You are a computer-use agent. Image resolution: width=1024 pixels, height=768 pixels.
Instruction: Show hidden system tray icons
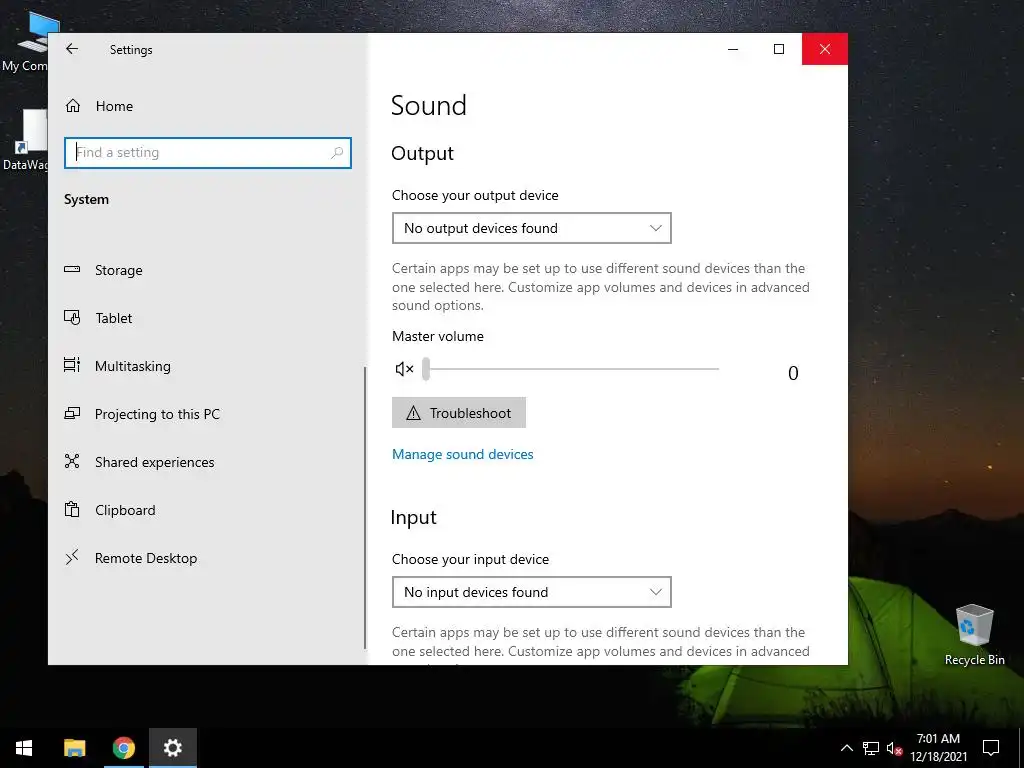(846, 748)
